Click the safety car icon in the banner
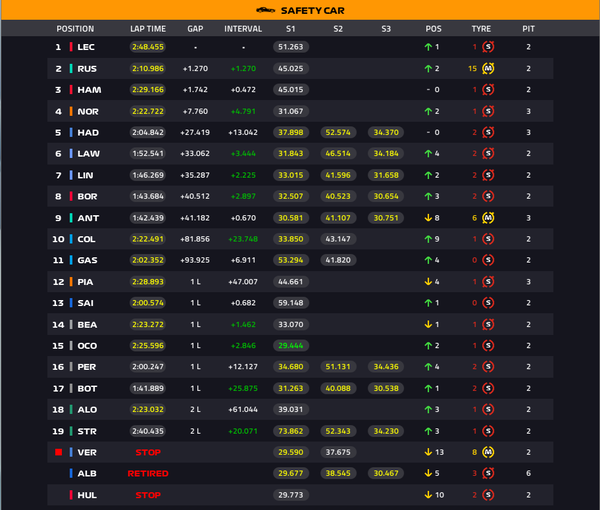This screenshot has height=510, width=600. pos(265,10)
